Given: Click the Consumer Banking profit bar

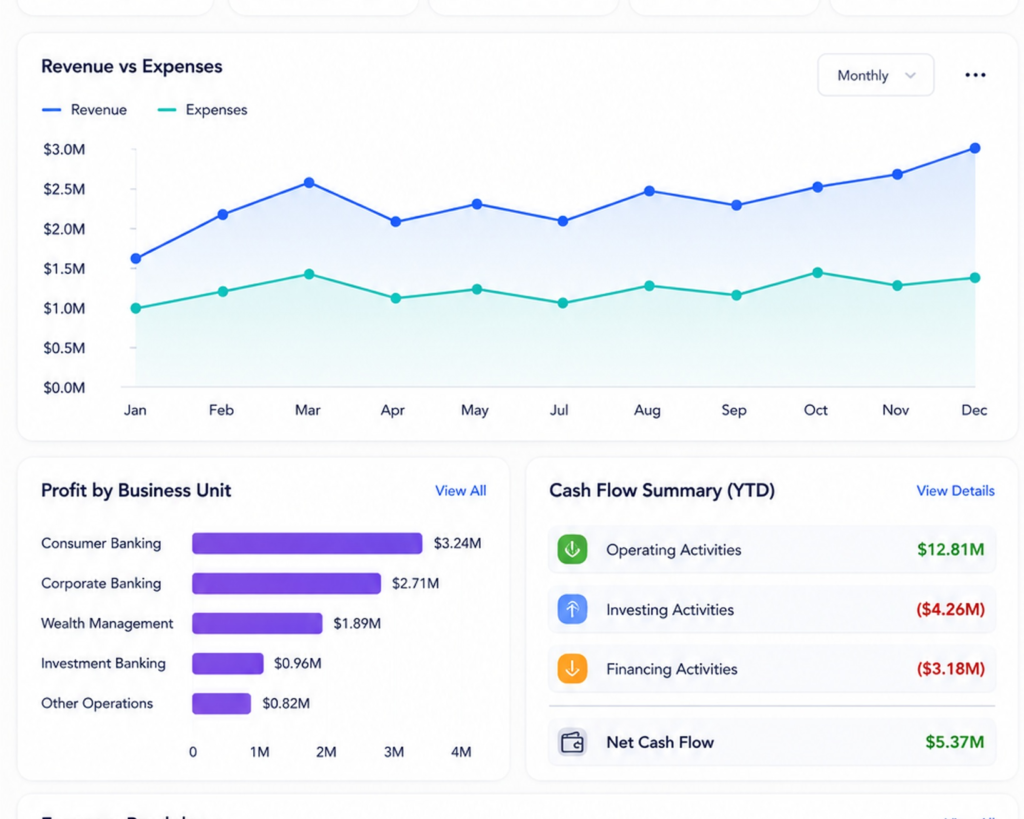Looking at the screenshot, I should (x=307, y=543).
